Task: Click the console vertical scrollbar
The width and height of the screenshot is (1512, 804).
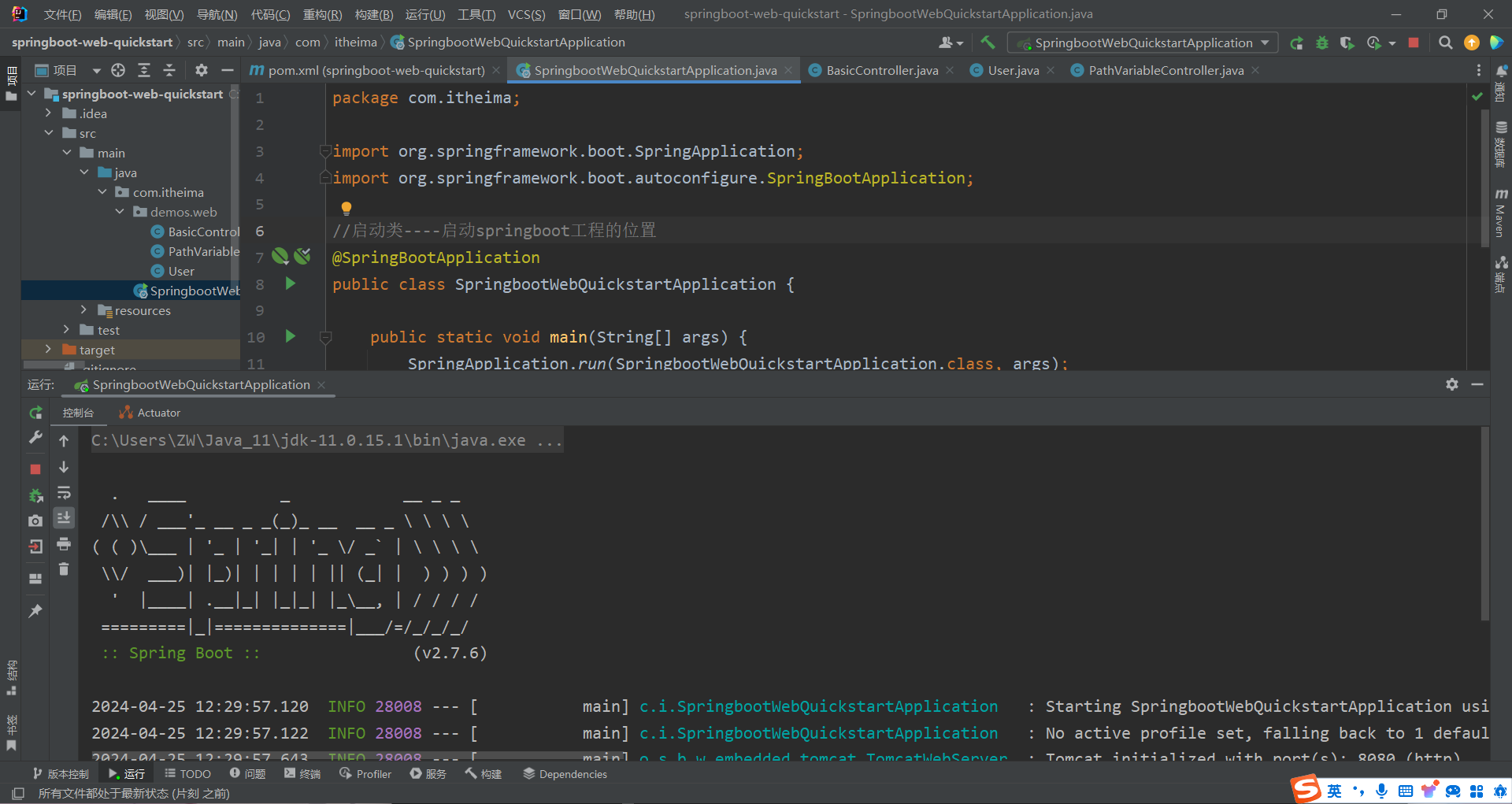Action: click(1484, 524)
